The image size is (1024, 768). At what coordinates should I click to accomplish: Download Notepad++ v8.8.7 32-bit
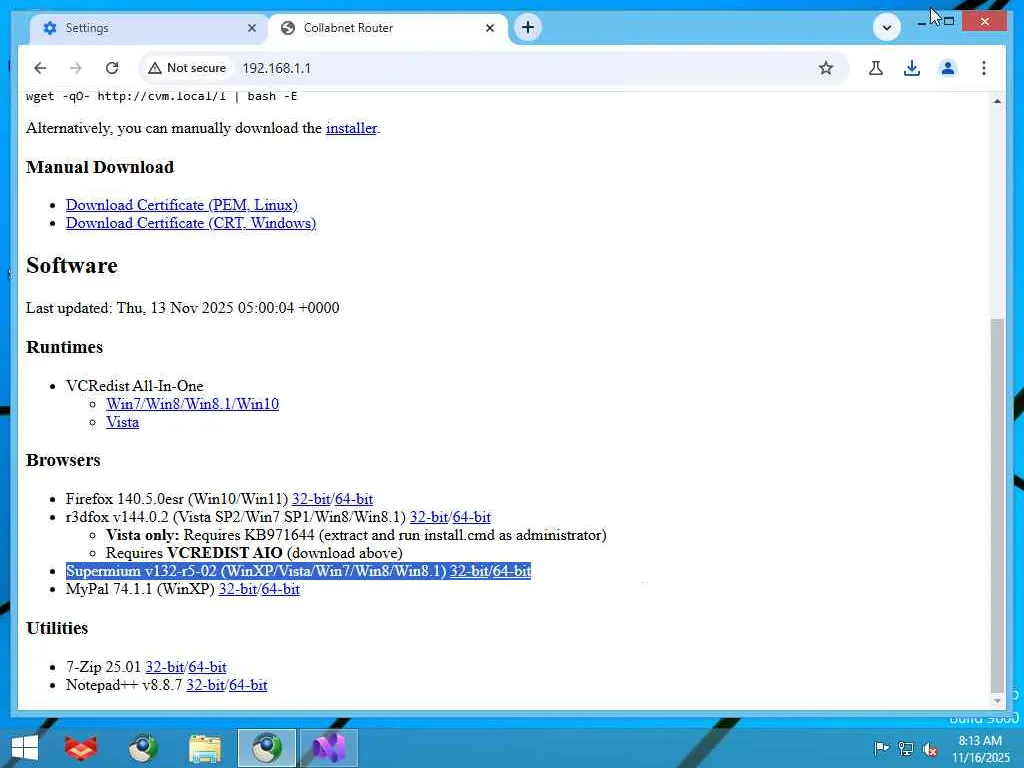[206, 686]
